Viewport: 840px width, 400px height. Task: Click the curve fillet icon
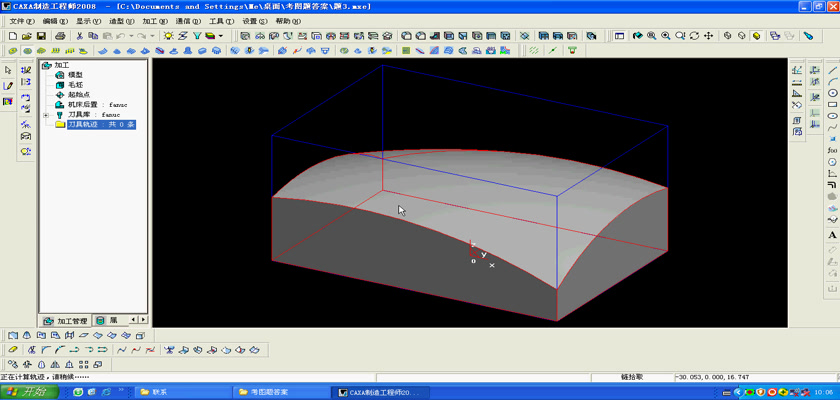pos(46,350)
